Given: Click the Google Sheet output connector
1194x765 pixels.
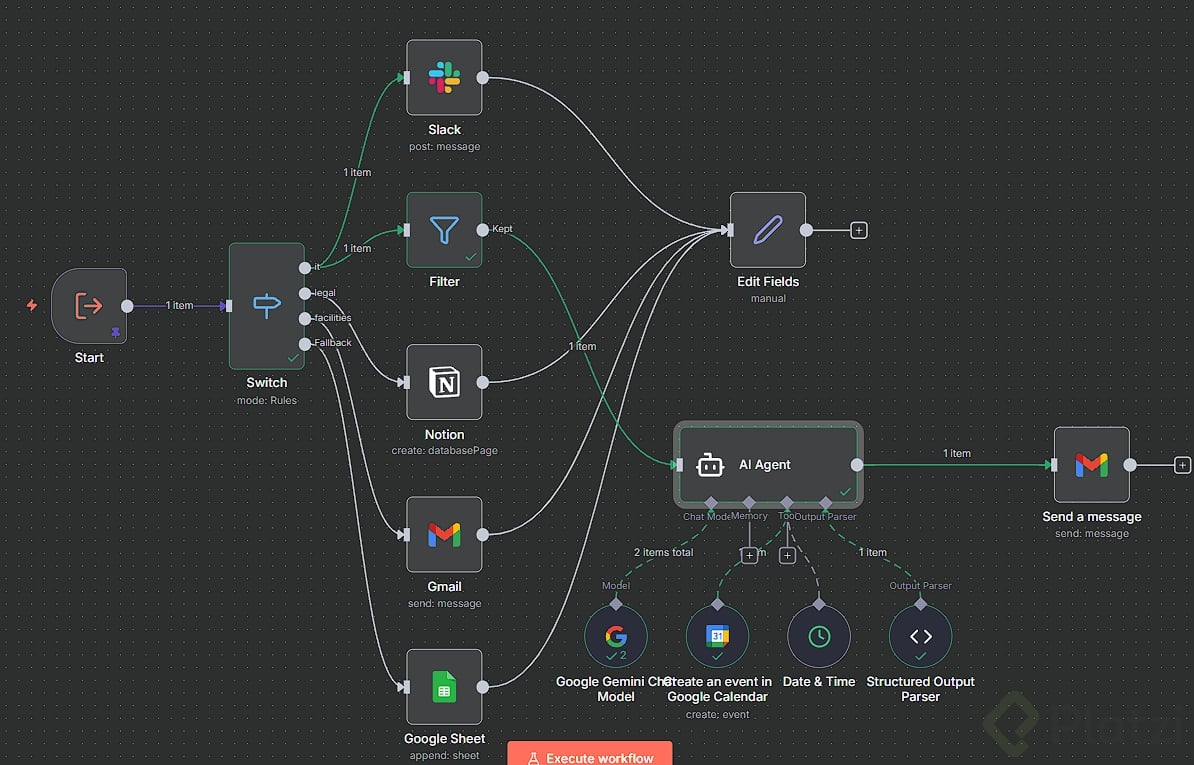Looking at the screenshot, I should [x=483, y=687].
